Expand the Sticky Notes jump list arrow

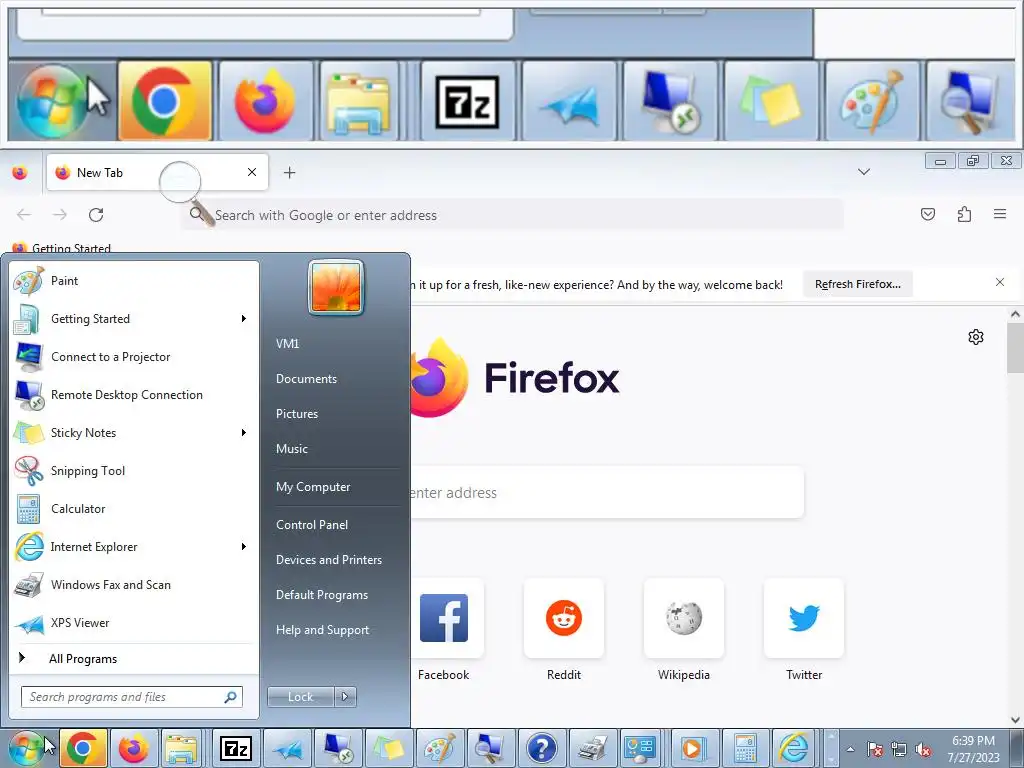244,432
